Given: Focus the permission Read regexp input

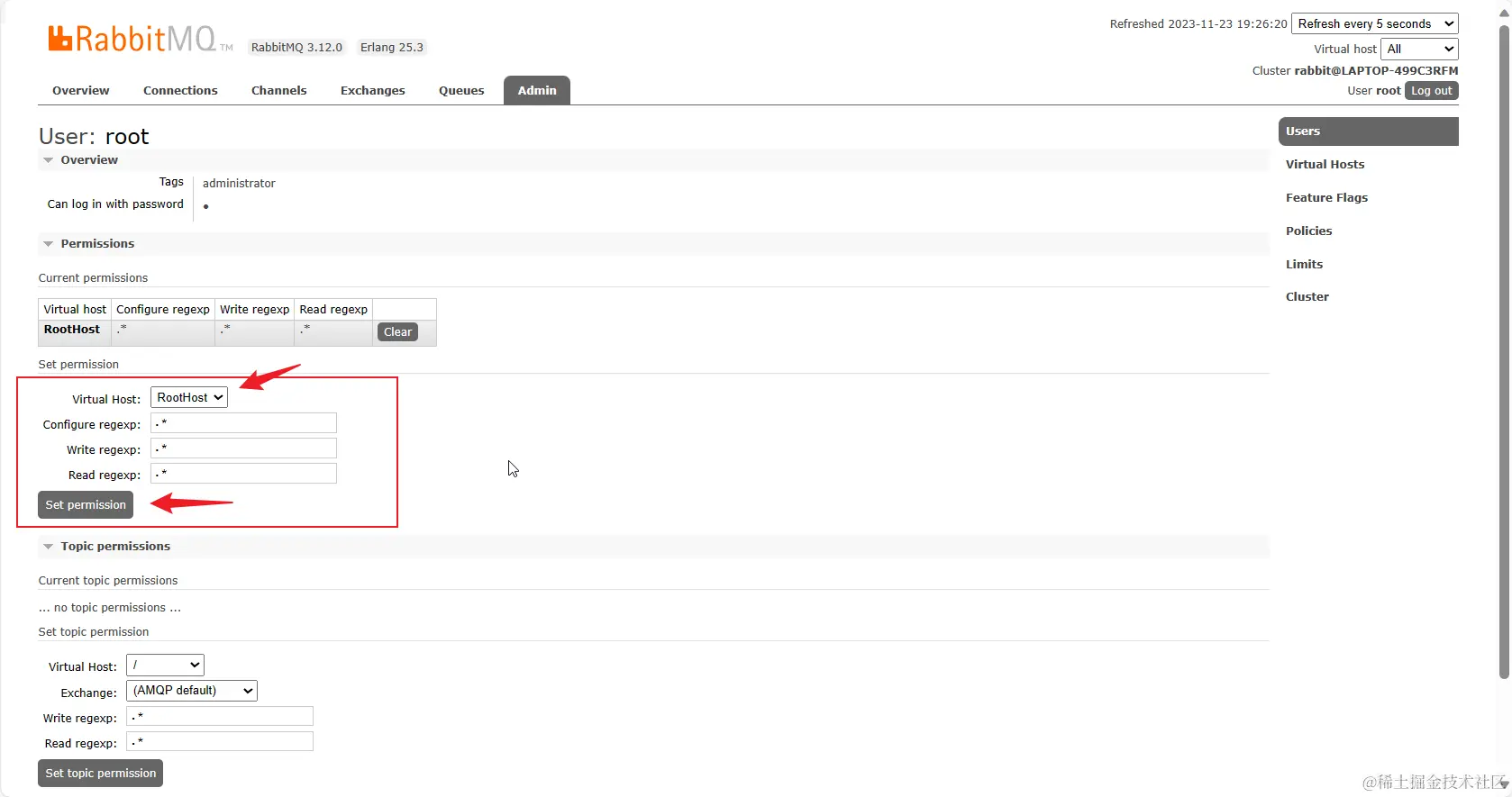Looking at the screenshot, I should coord(243,474).
